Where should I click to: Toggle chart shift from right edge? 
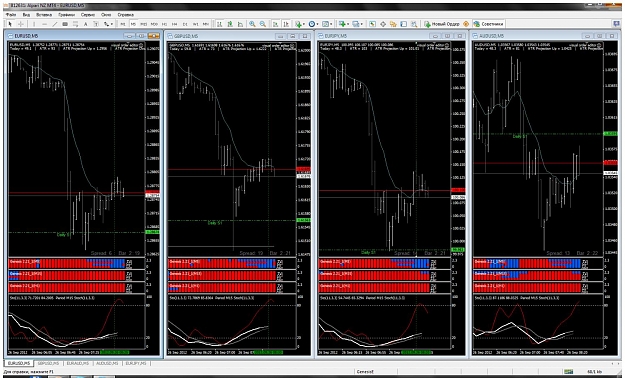(286, 24)
